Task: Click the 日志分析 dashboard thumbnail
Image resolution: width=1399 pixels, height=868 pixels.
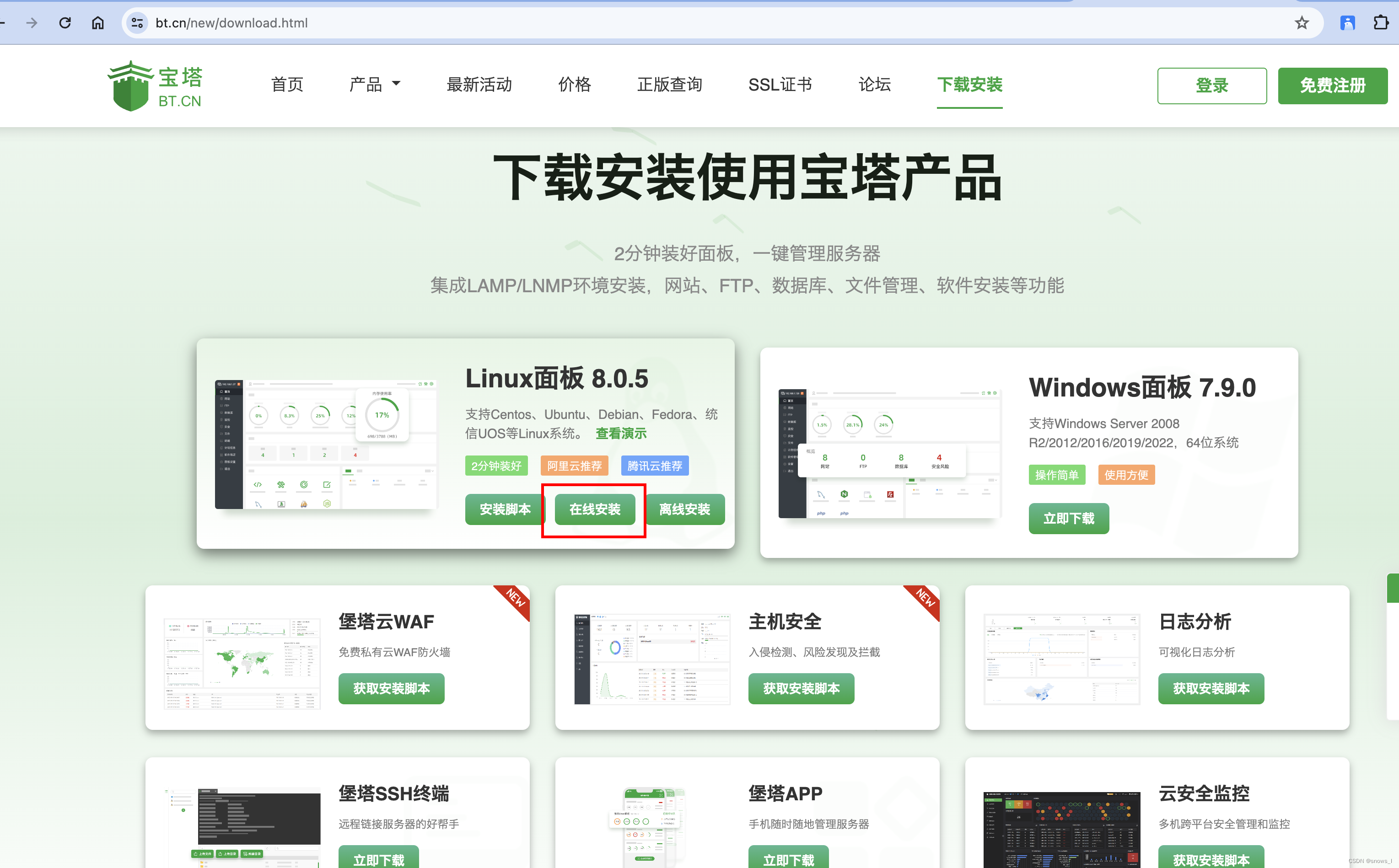Action: 1061,659
